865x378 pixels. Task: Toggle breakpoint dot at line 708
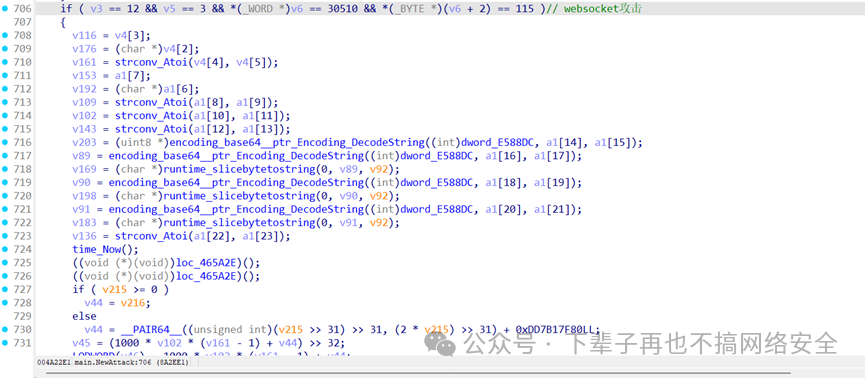tap(5, 35)
